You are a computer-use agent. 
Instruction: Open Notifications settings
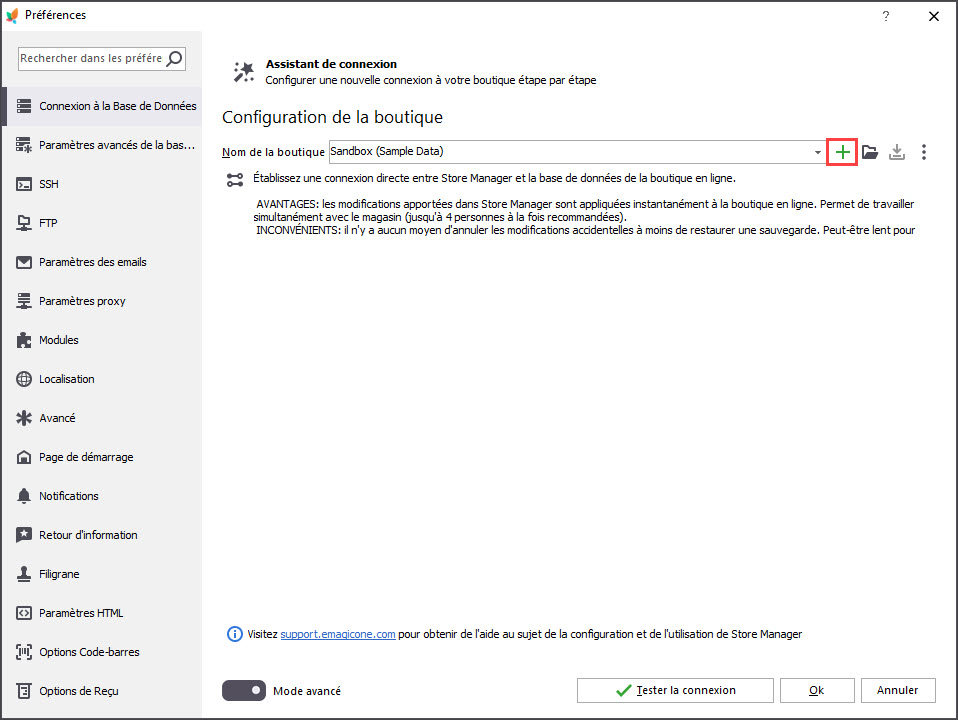coord(102,496)
